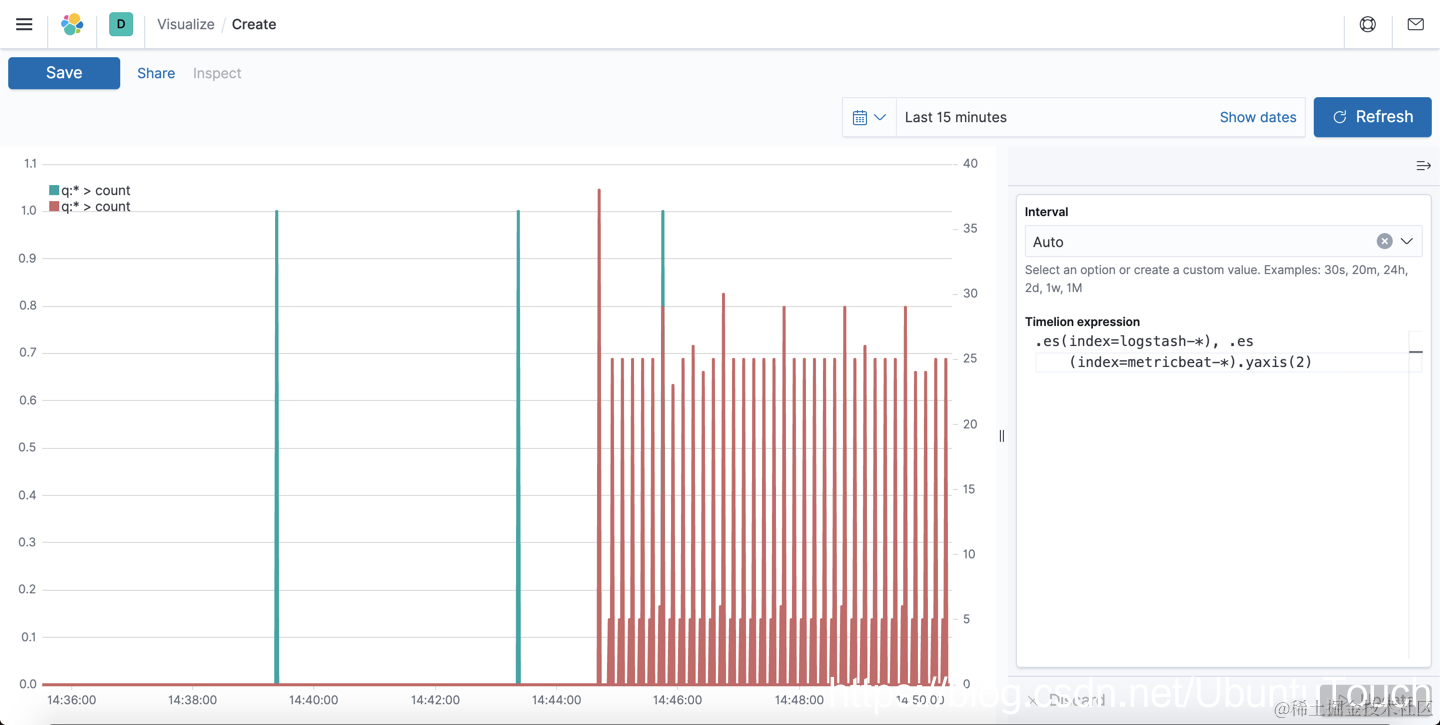Open the Share menu
1440x725 pixels.
(x=156, y=73)
